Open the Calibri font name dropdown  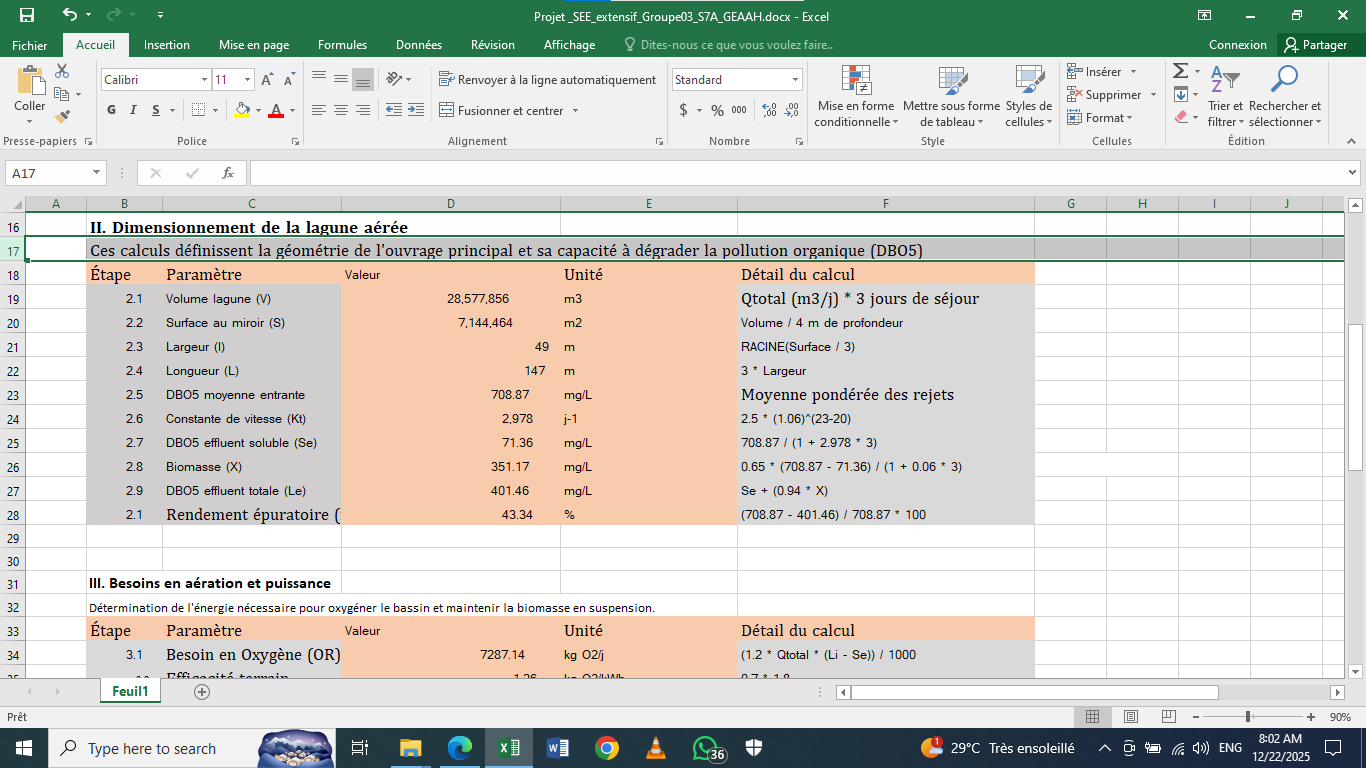(204, 80)
